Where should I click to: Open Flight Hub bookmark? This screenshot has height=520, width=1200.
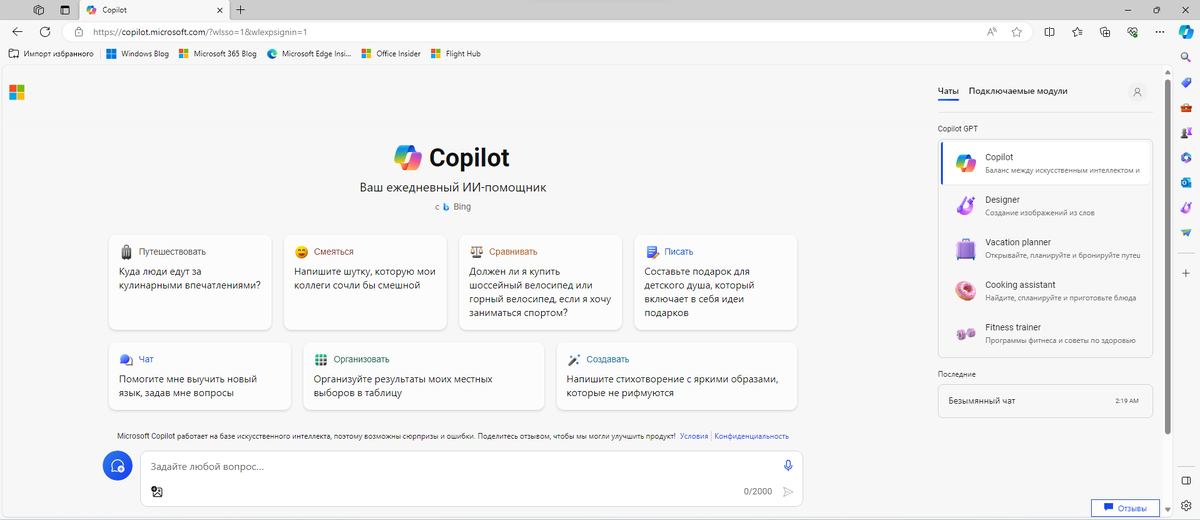pyautogui.click(x=455, y=54)
